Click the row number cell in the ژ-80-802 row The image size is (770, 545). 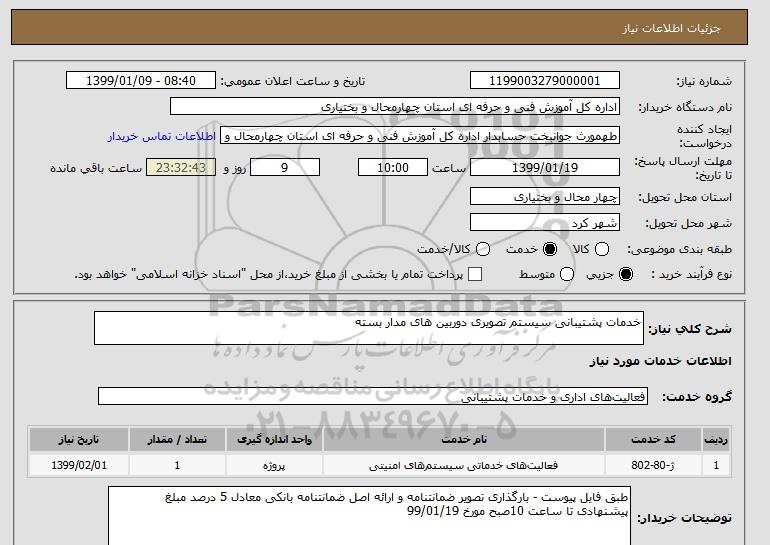716,465
